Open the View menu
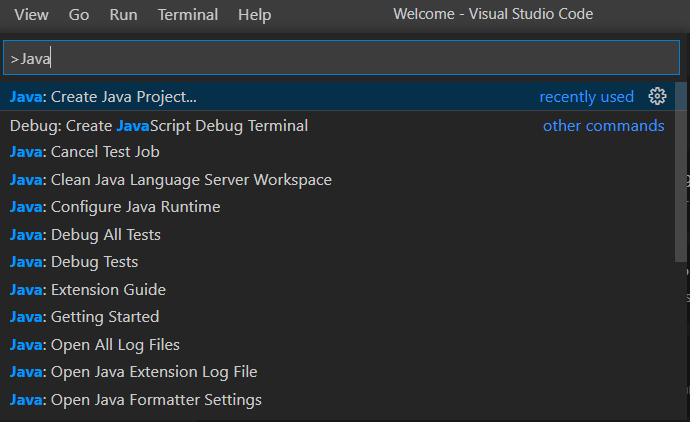 pos(32,15)
